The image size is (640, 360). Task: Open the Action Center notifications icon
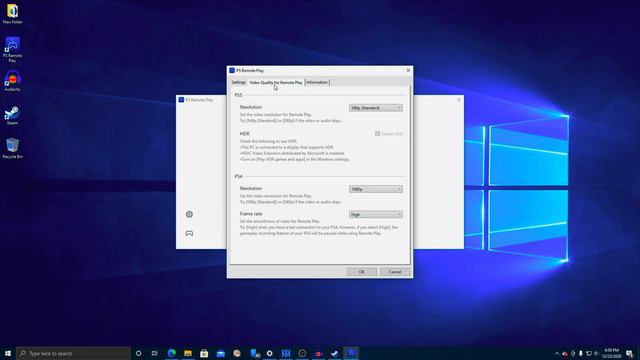(629, 353)
